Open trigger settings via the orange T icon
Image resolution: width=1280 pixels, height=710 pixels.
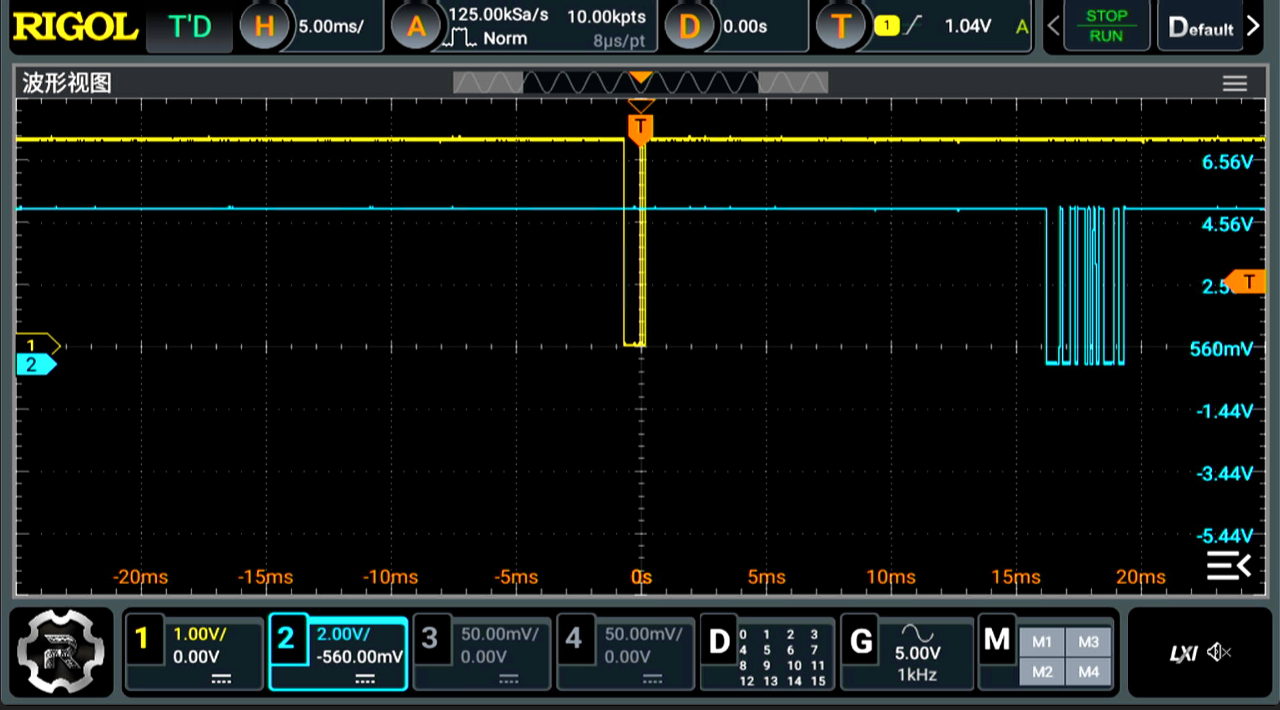tap(842, 27)
